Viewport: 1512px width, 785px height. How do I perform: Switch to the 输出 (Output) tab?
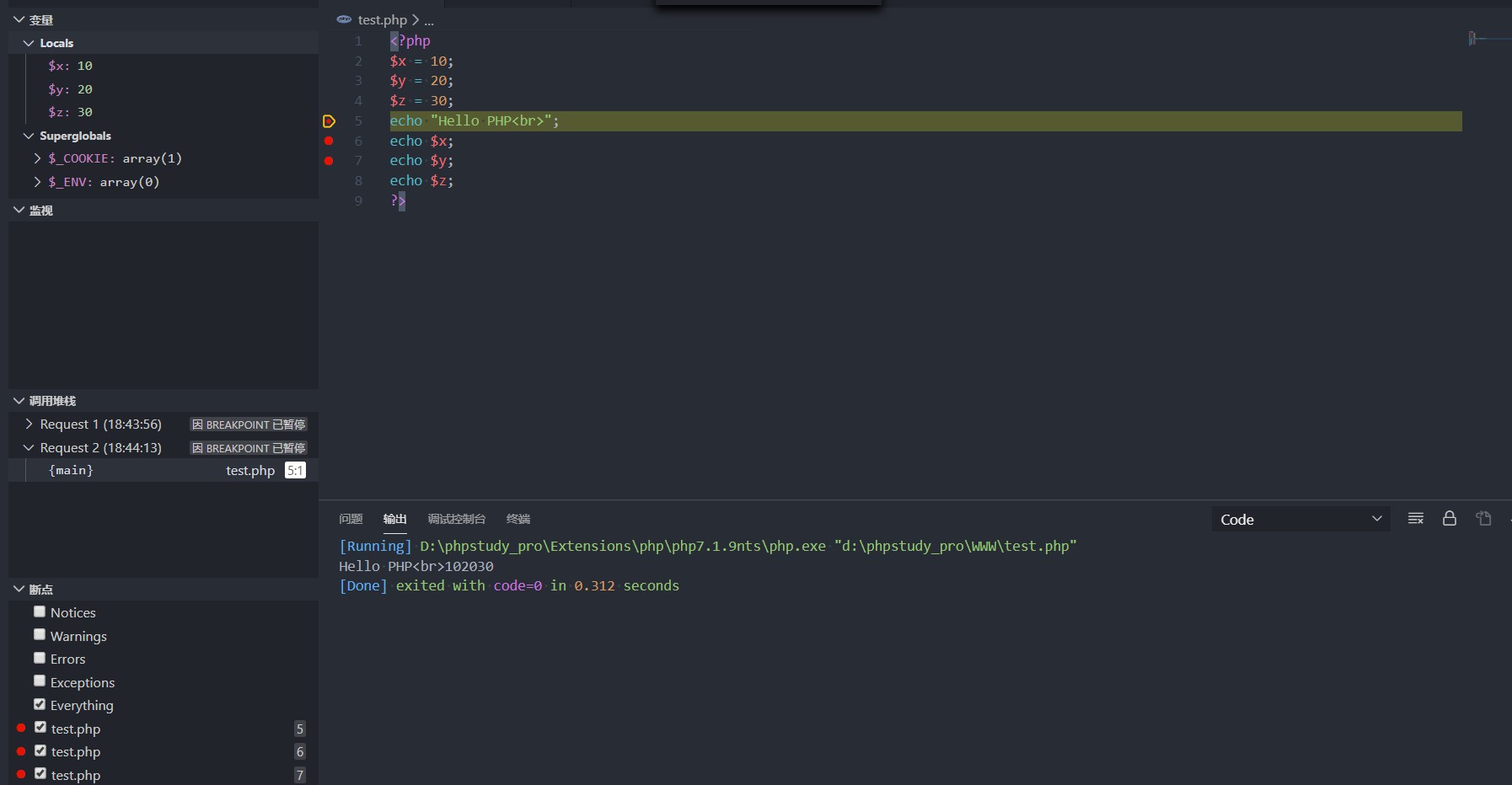tap(394, 519)
